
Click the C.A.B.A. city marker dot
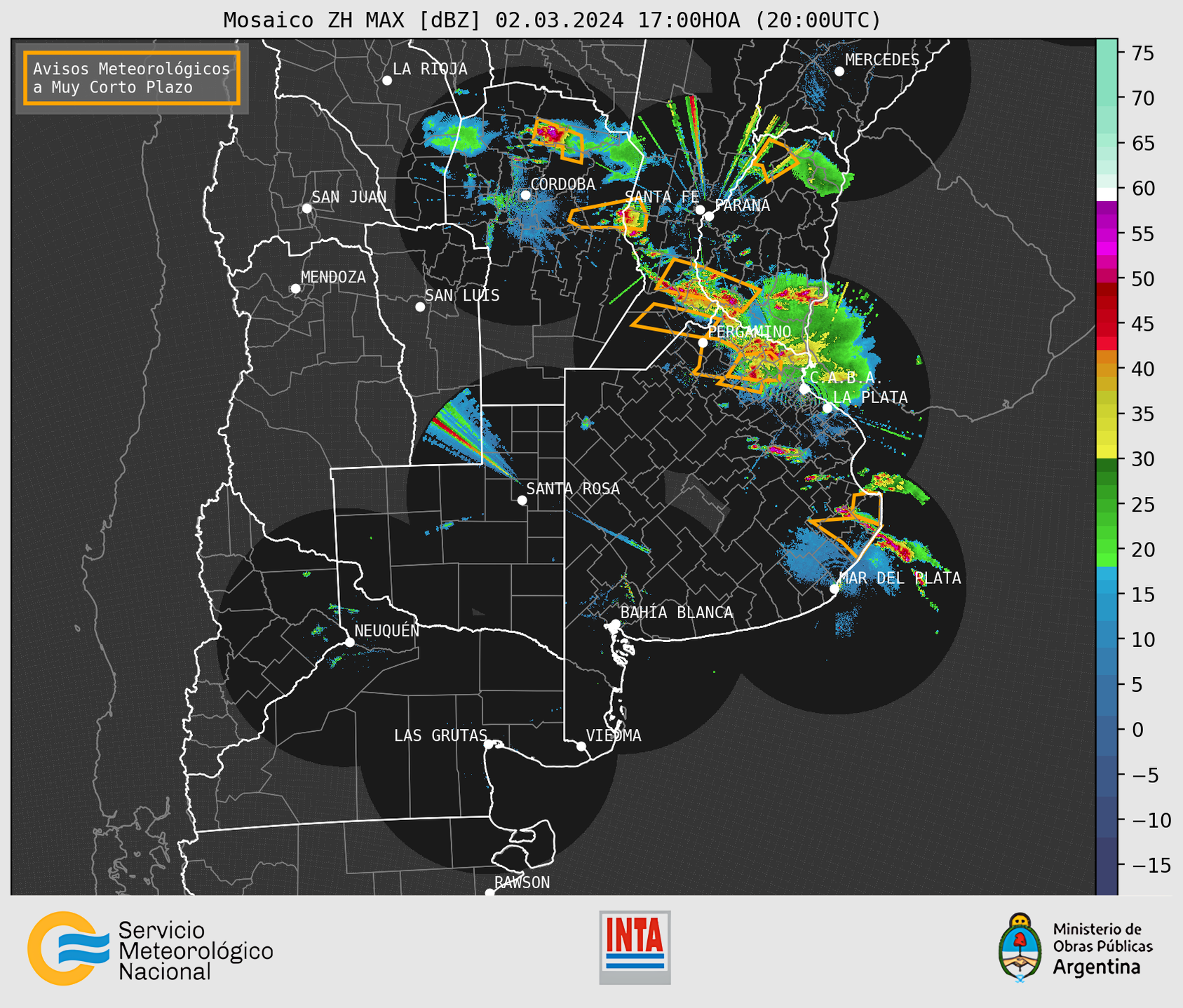click(x=804, y=389)
